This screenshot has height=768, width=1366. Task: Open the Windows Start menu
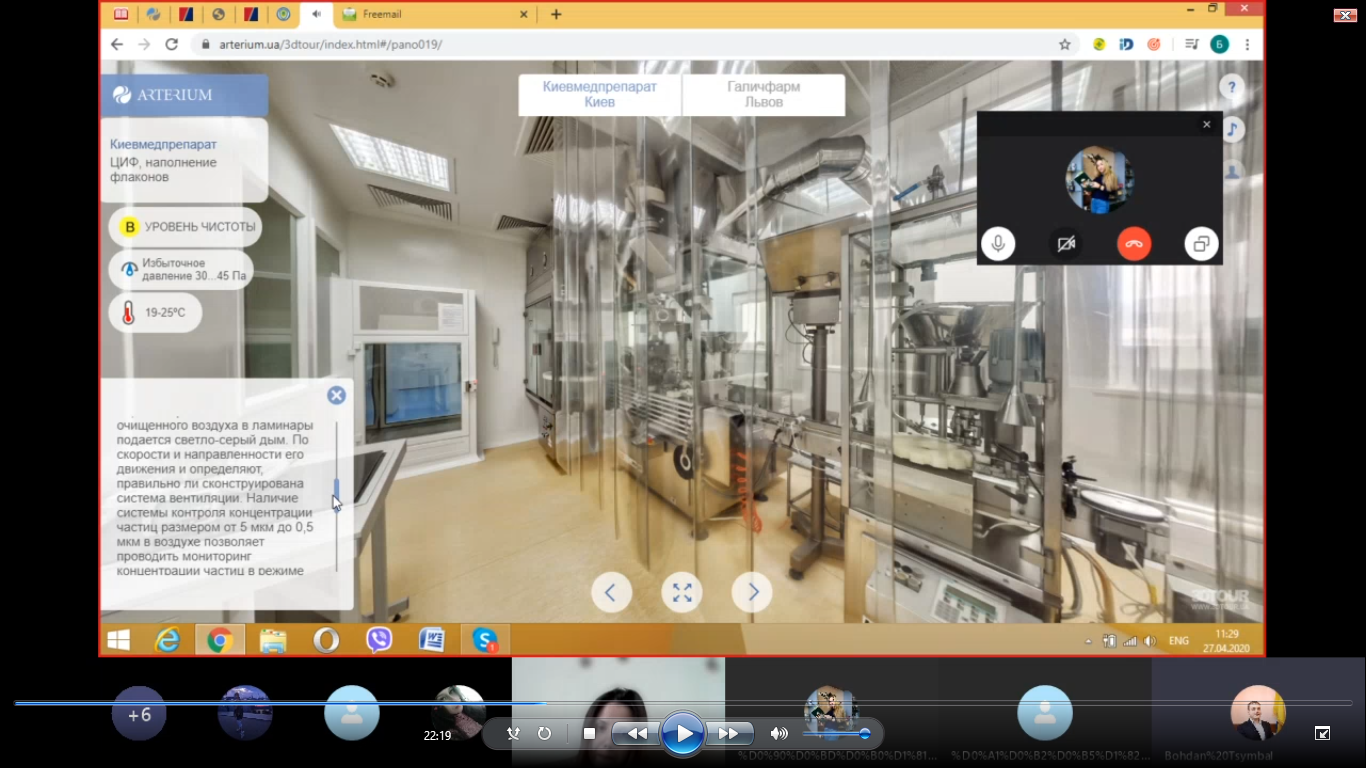pos(119,640)
